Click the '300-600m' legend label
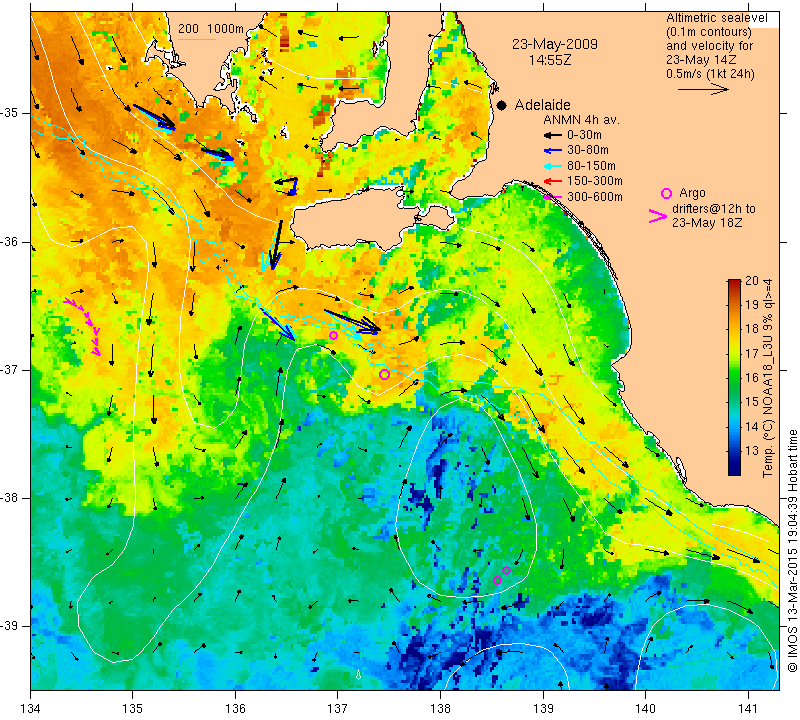 [594, 196]
